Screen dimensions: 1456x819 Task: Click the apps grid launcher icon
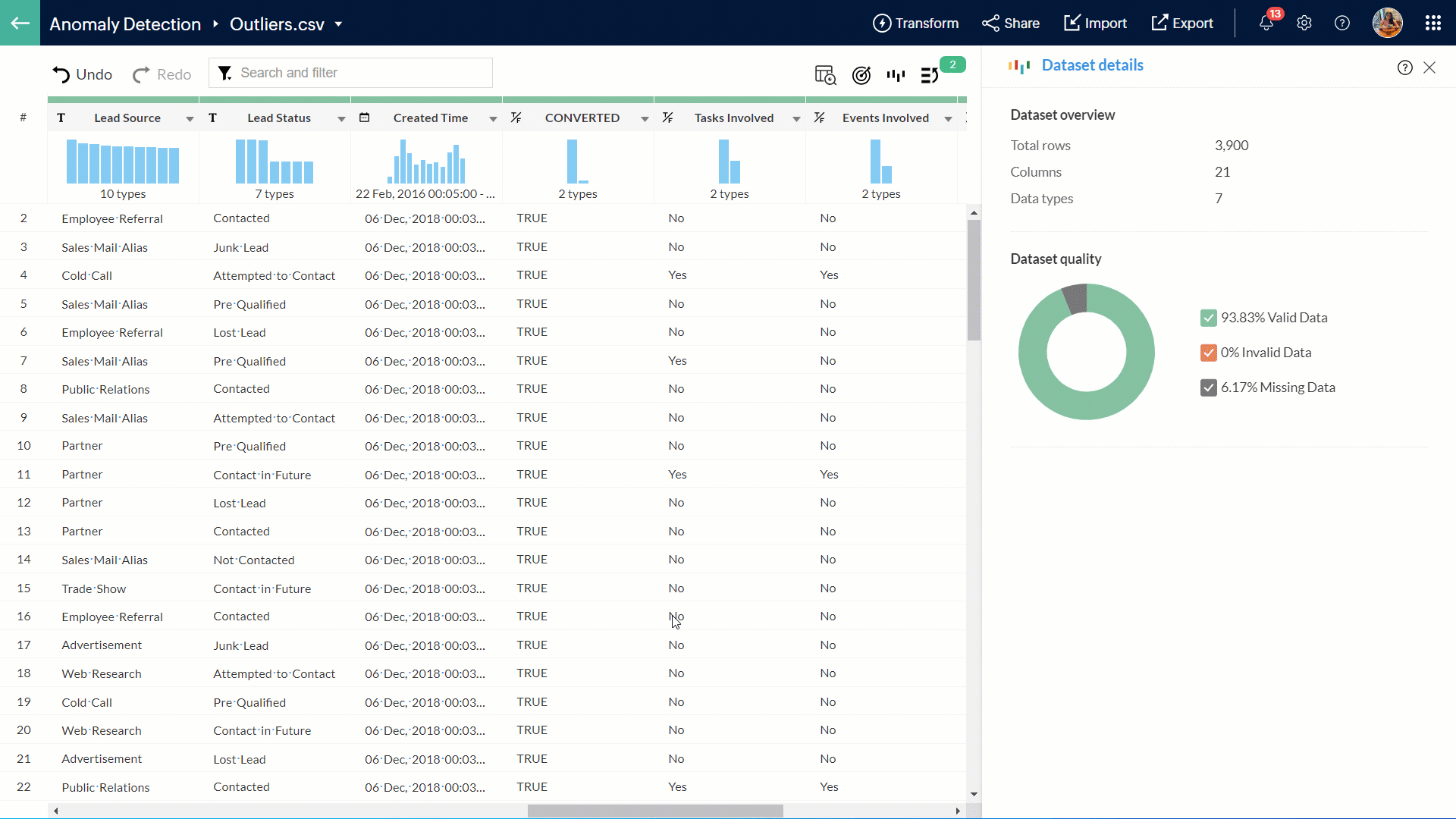1432,24
